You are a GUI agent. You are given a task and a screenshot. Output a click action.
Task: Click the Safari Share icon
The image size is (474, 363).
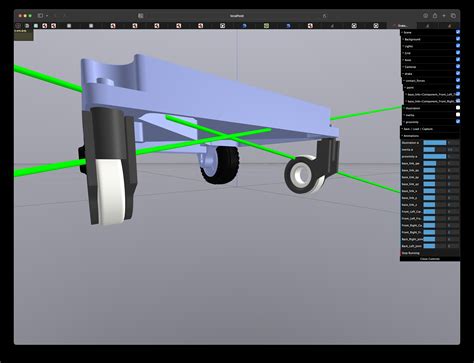pos(435,16)
